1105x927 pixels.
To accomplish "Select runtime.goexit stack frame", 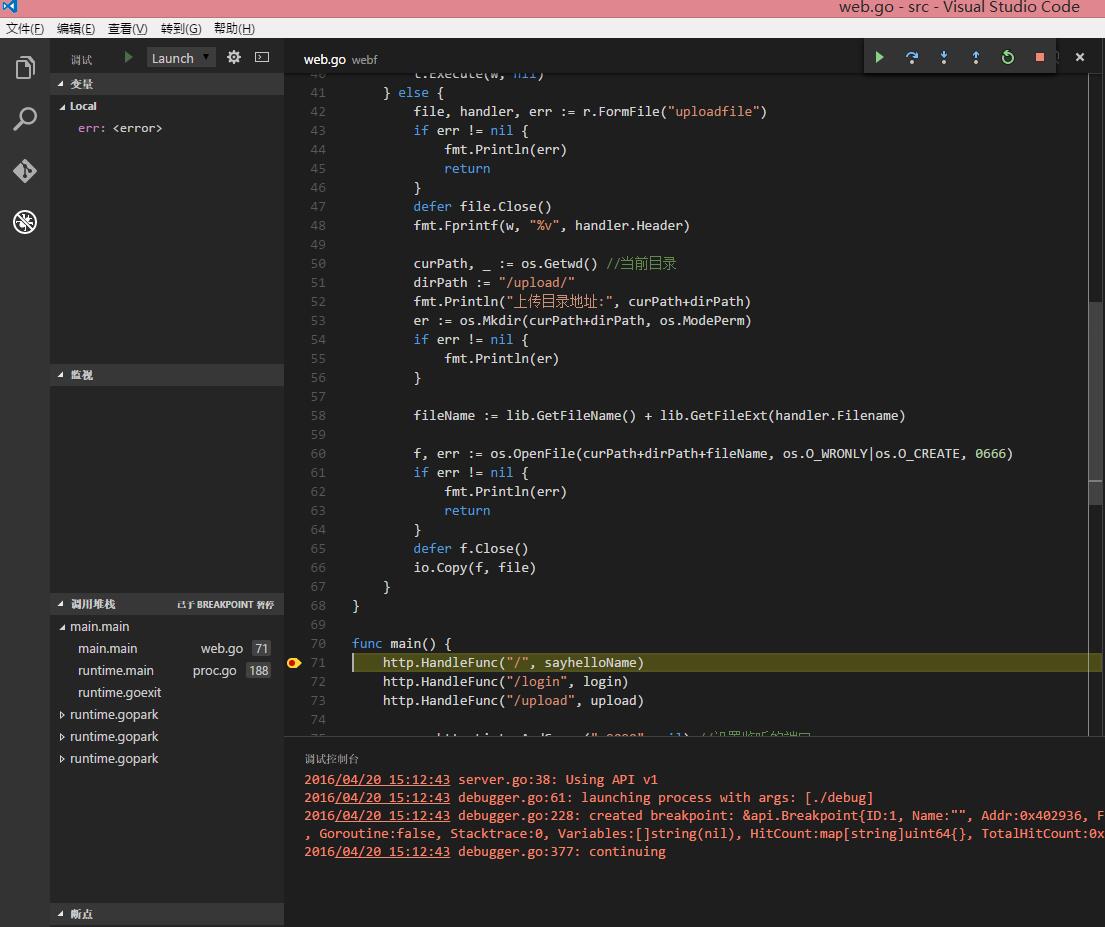I will coord(166,693).
